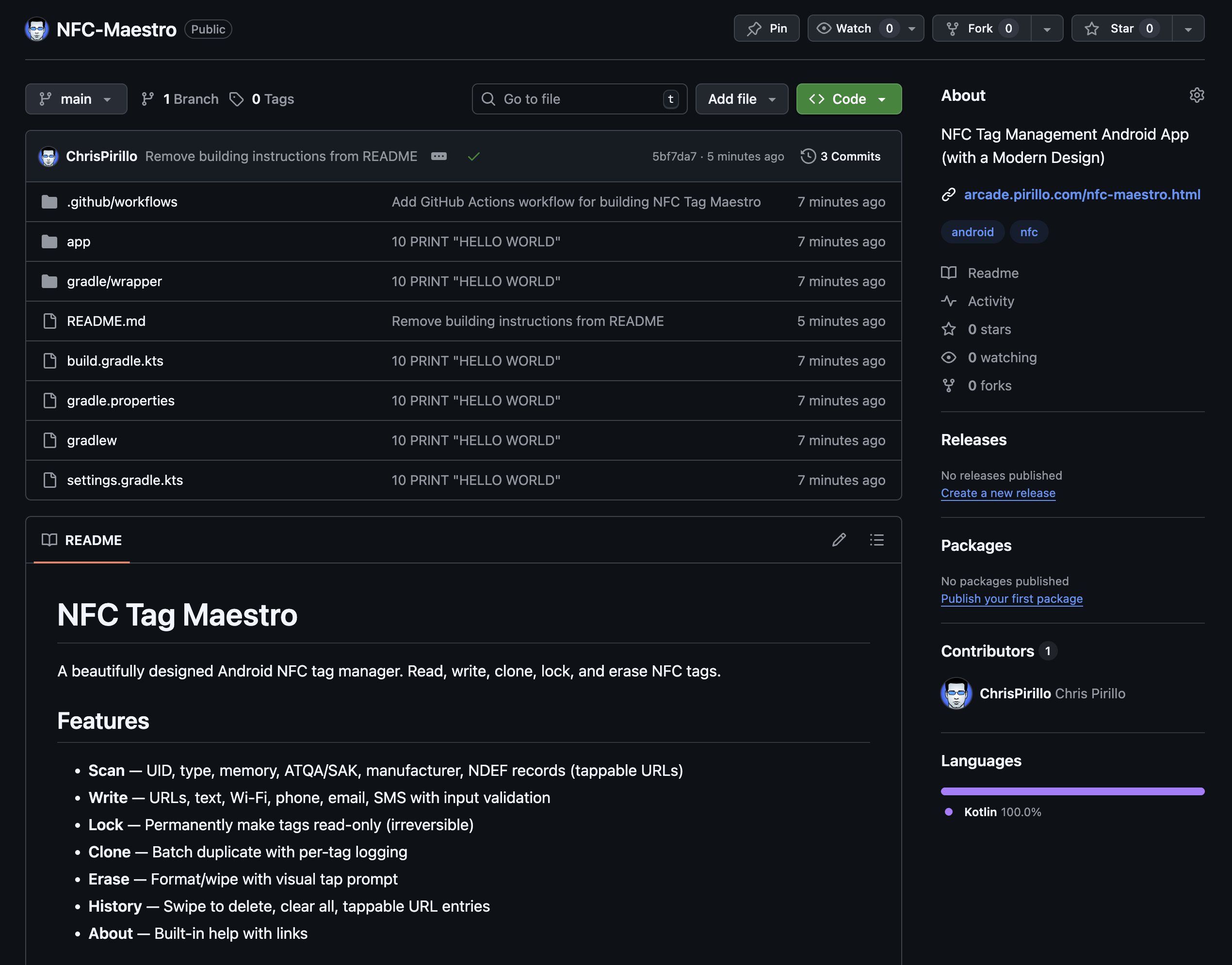Click the link chain icon in About
Viewport: 1232px width, 965px height.
(948, 194)
